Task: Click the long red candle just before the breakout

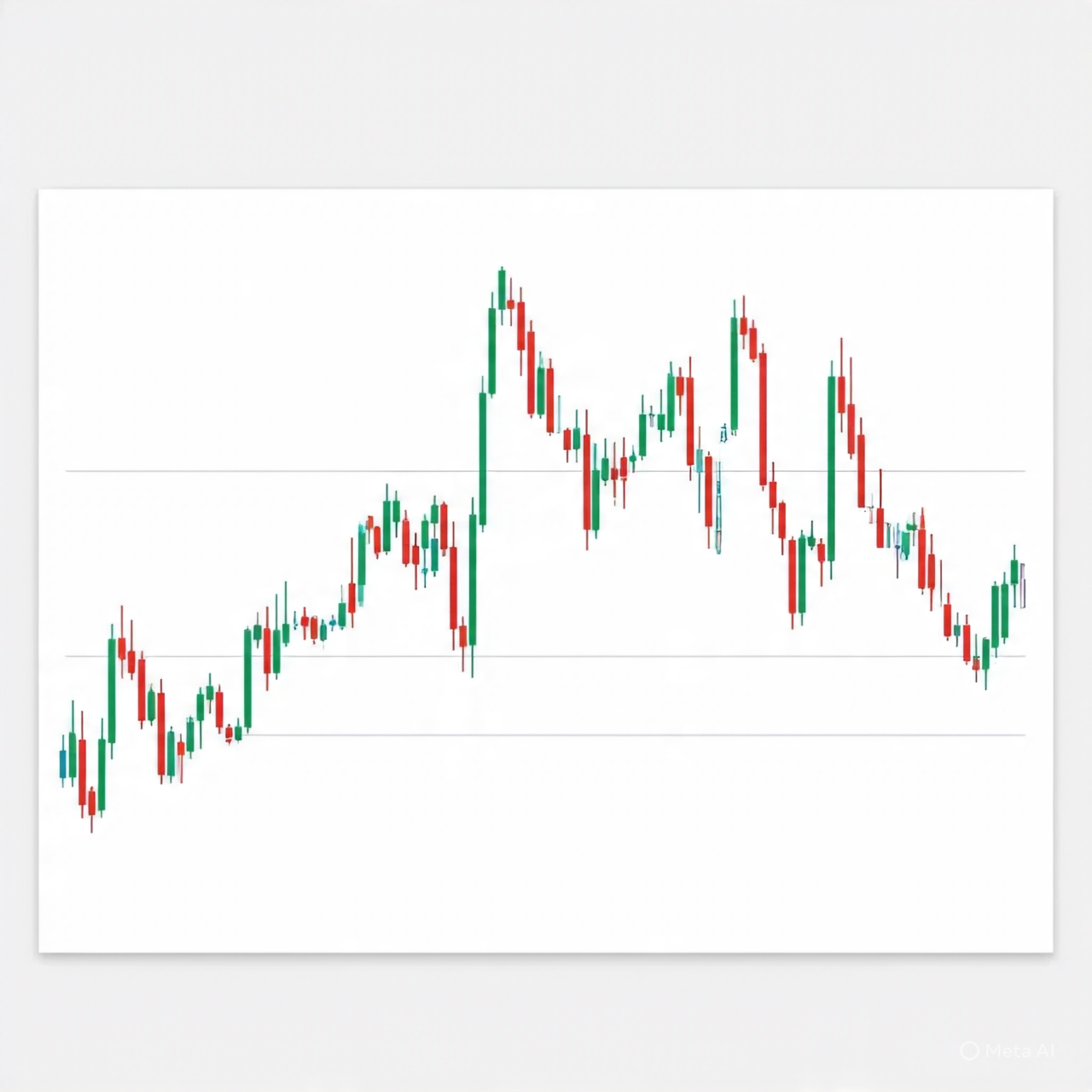Action: [453, 587]
